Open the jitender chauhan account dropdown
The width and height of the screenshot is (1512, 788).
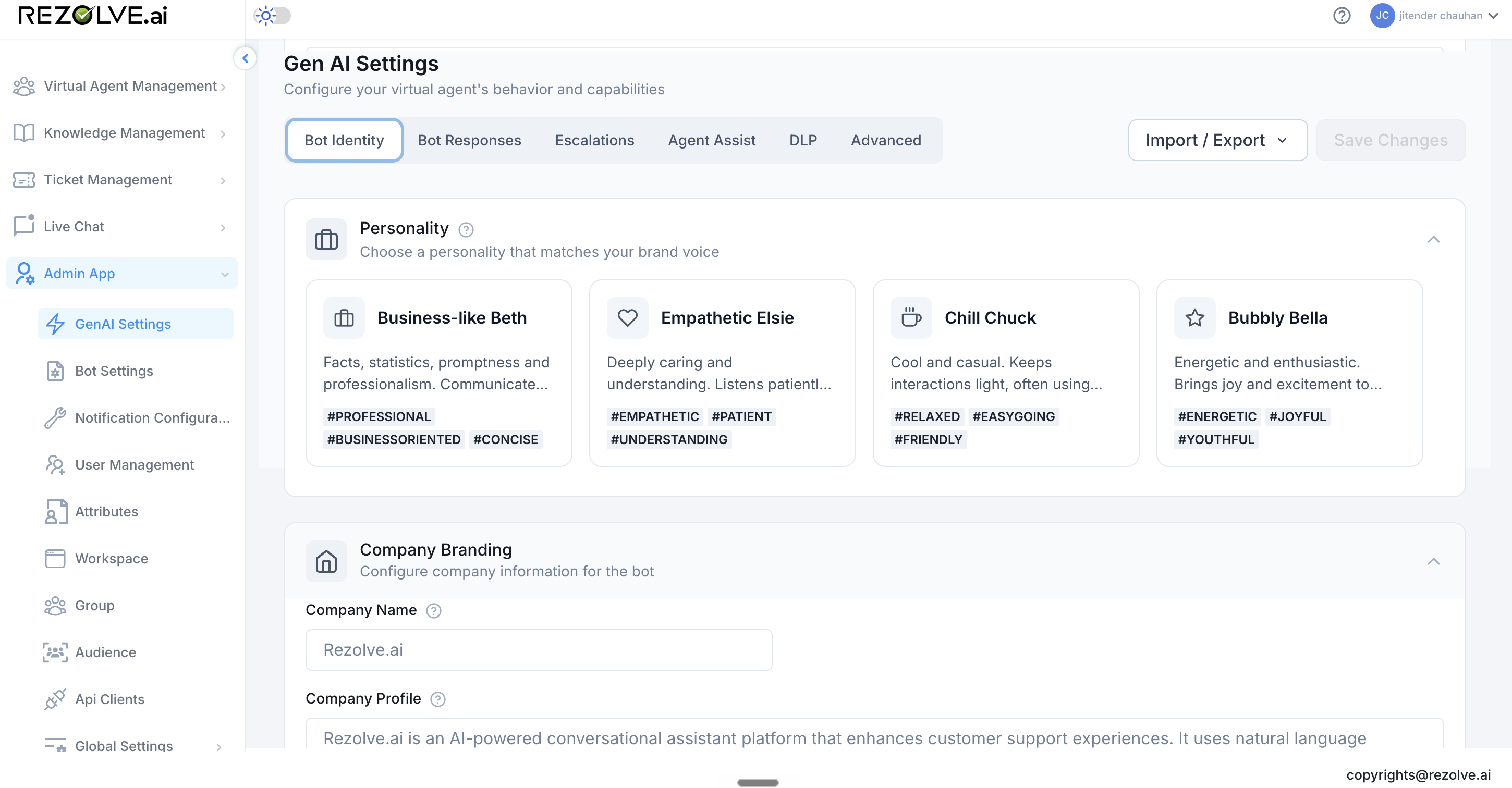(x=1448, y=16)
